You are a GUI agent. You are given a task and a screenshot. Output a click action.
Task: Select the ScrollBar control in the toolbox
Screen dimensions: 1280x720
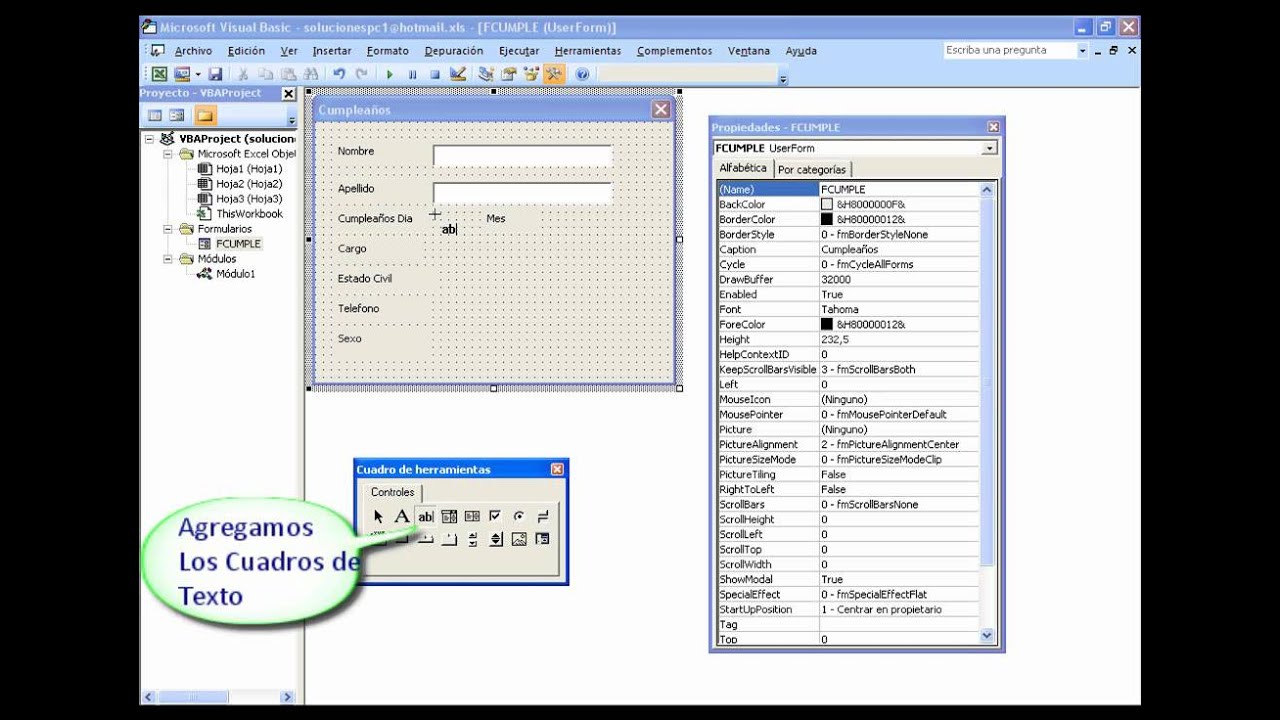tap(472, 539)
